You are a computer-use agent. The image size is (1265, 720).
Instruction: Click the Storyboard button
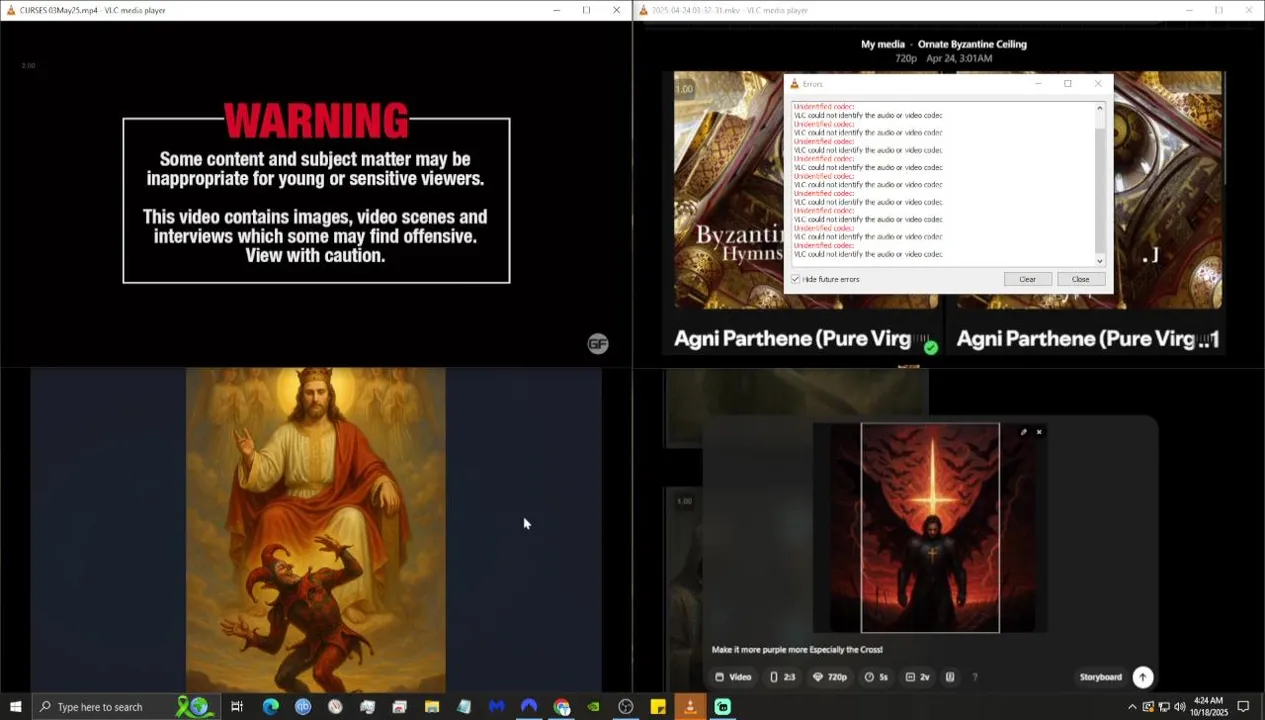coord(1101,677)
